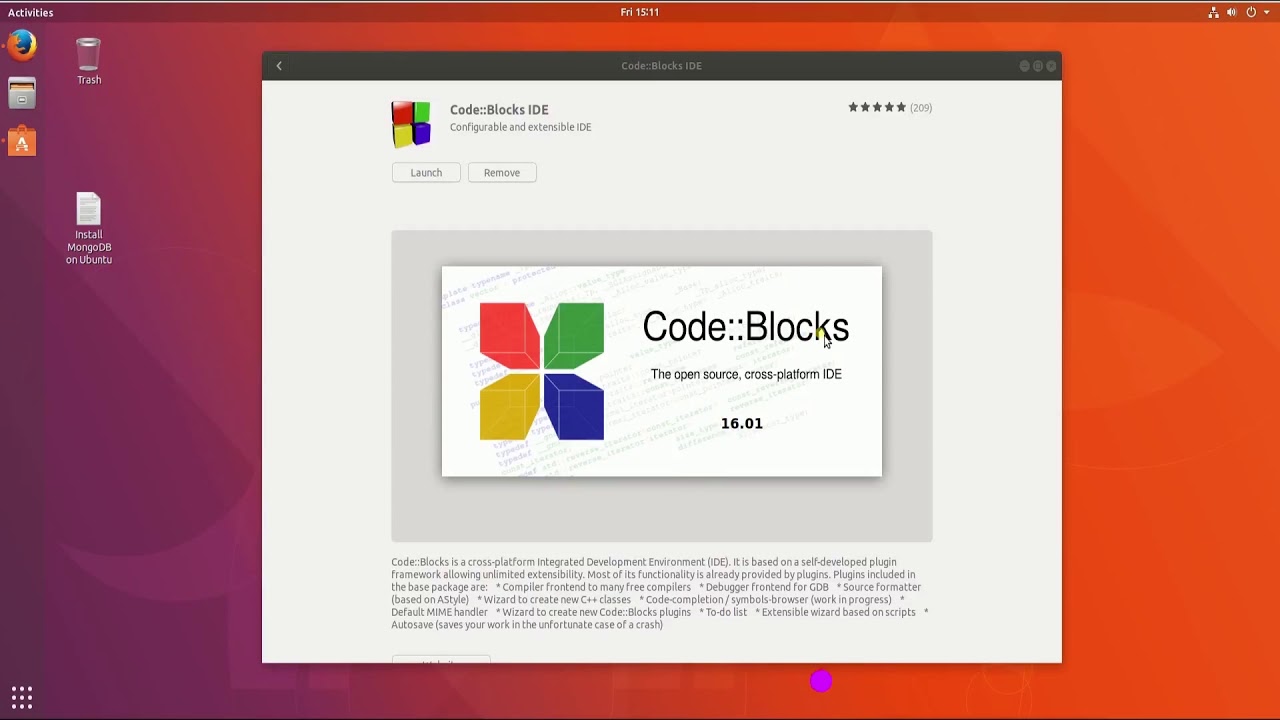Open the Files manager in dock
The height and width of the screenshot is (720, 1280).
pyautogui.click(x=21, y=94)
